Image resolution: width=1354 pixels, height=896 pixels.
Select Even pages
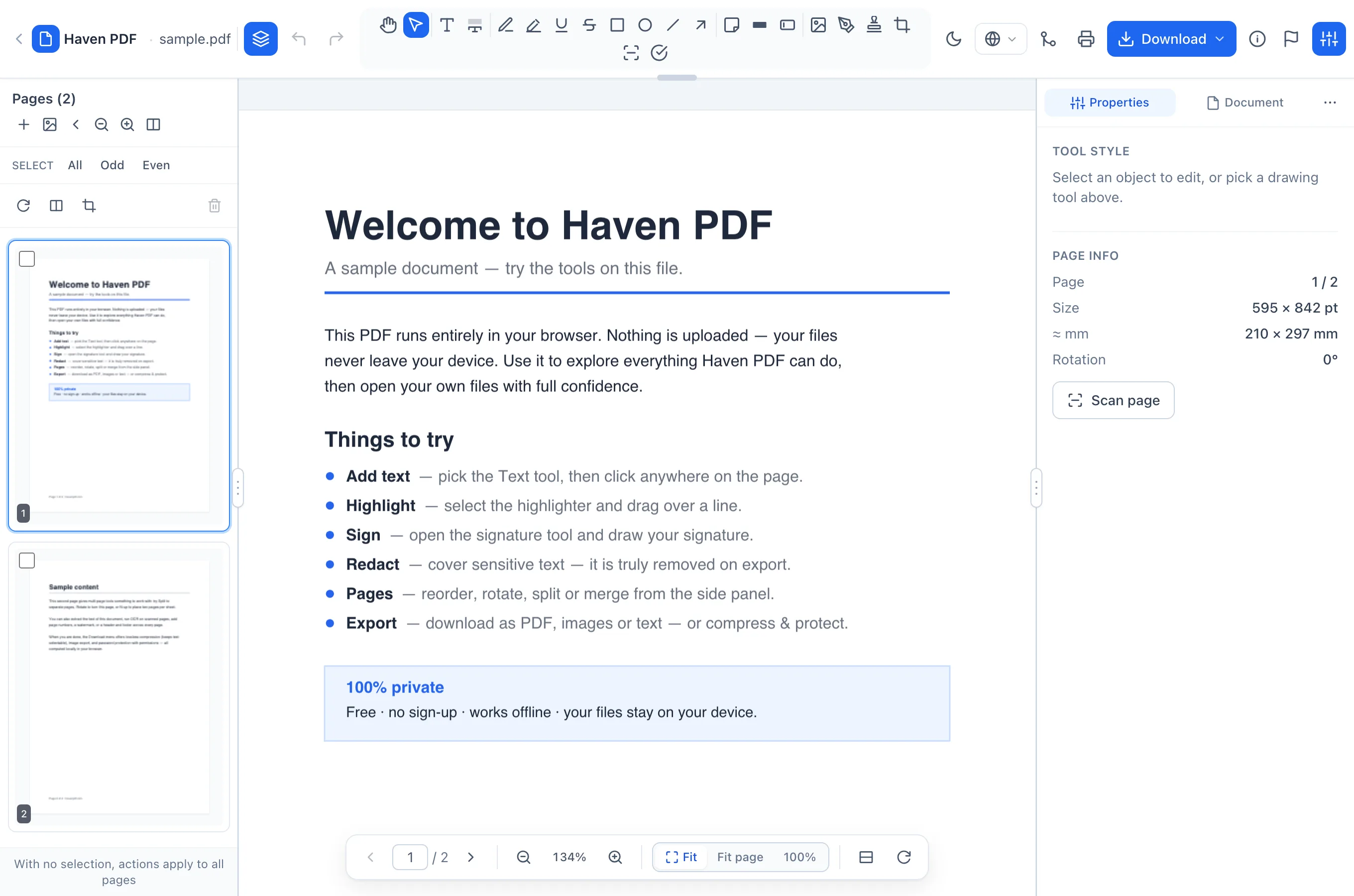pos(156,165)
